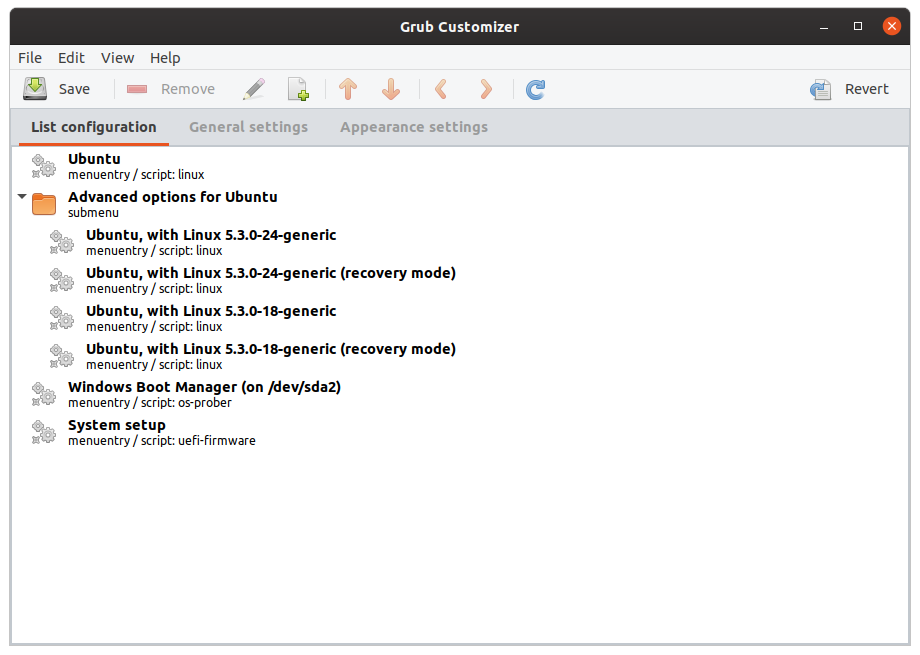Click the Save button label
920x655 pixels.
click(75, 89)
